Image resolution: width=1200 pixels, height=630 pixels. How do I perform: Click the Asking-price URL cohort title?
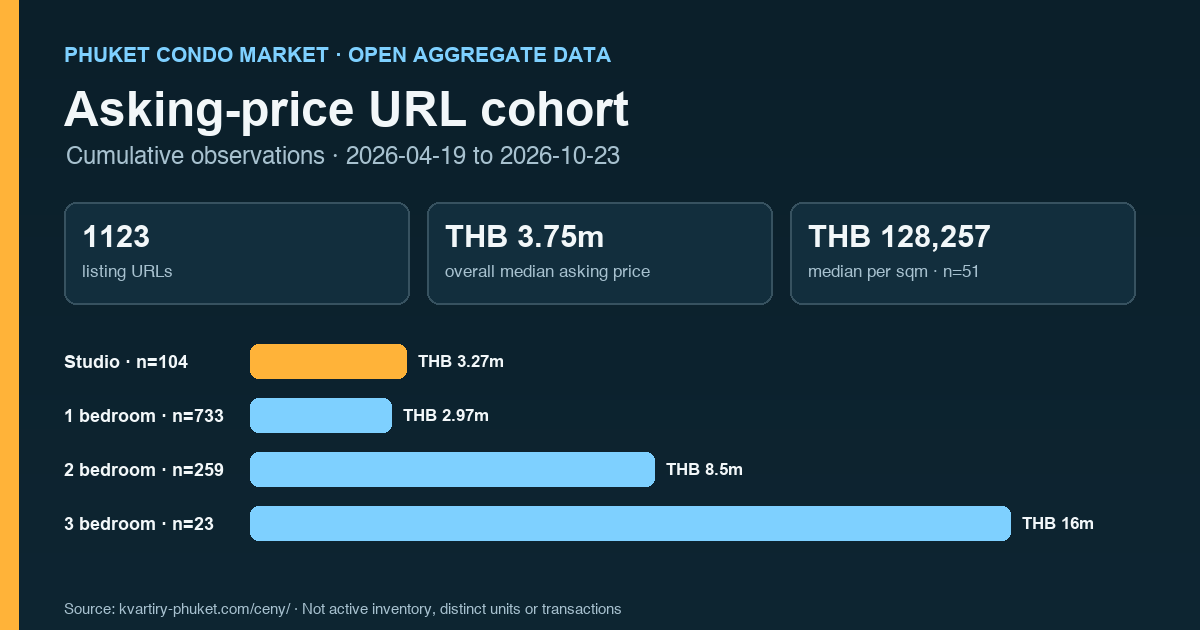[x=346, y=109]
